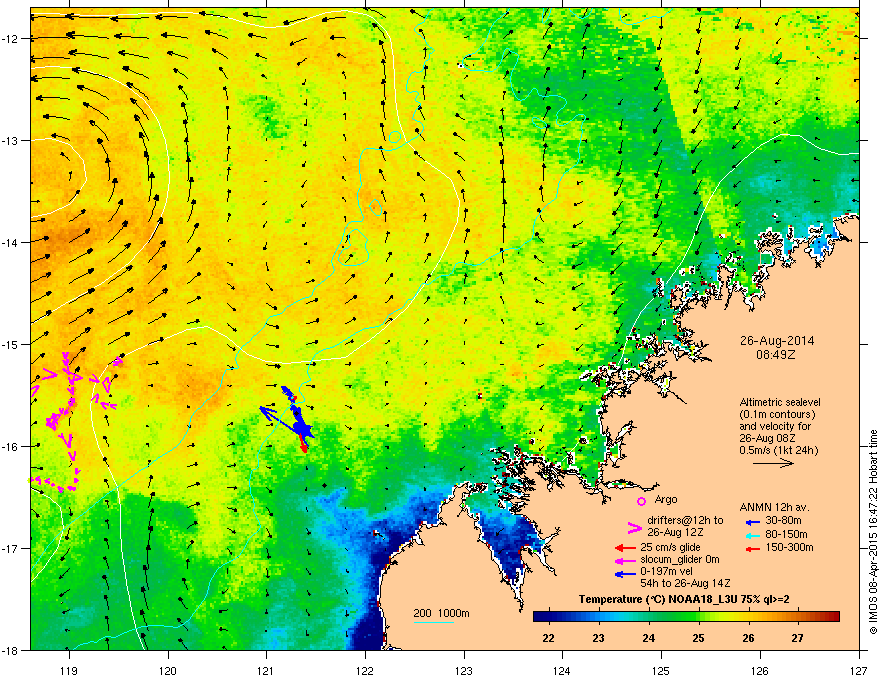Click the latitude axis label -12

click(11, 39)
